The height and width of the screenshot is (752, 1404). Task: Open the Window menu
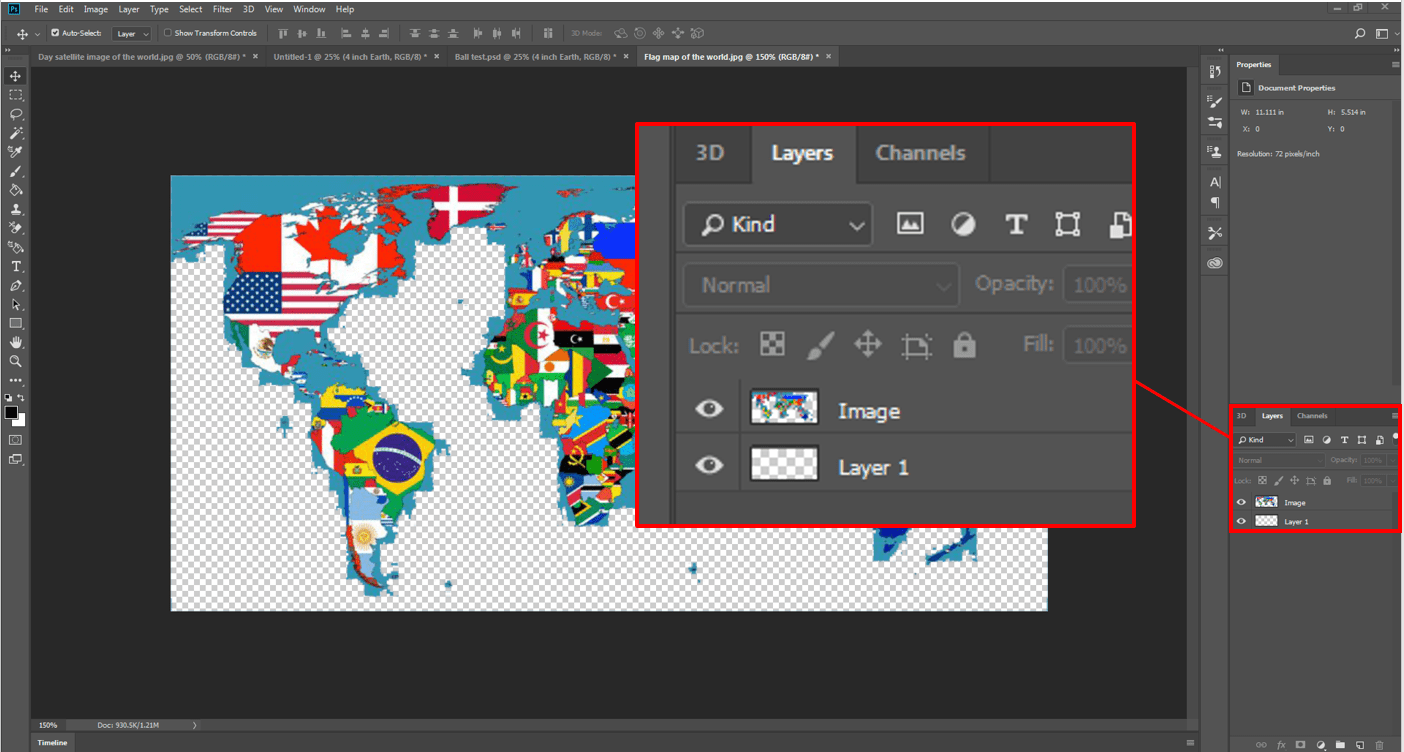click(x=309, y=9)
